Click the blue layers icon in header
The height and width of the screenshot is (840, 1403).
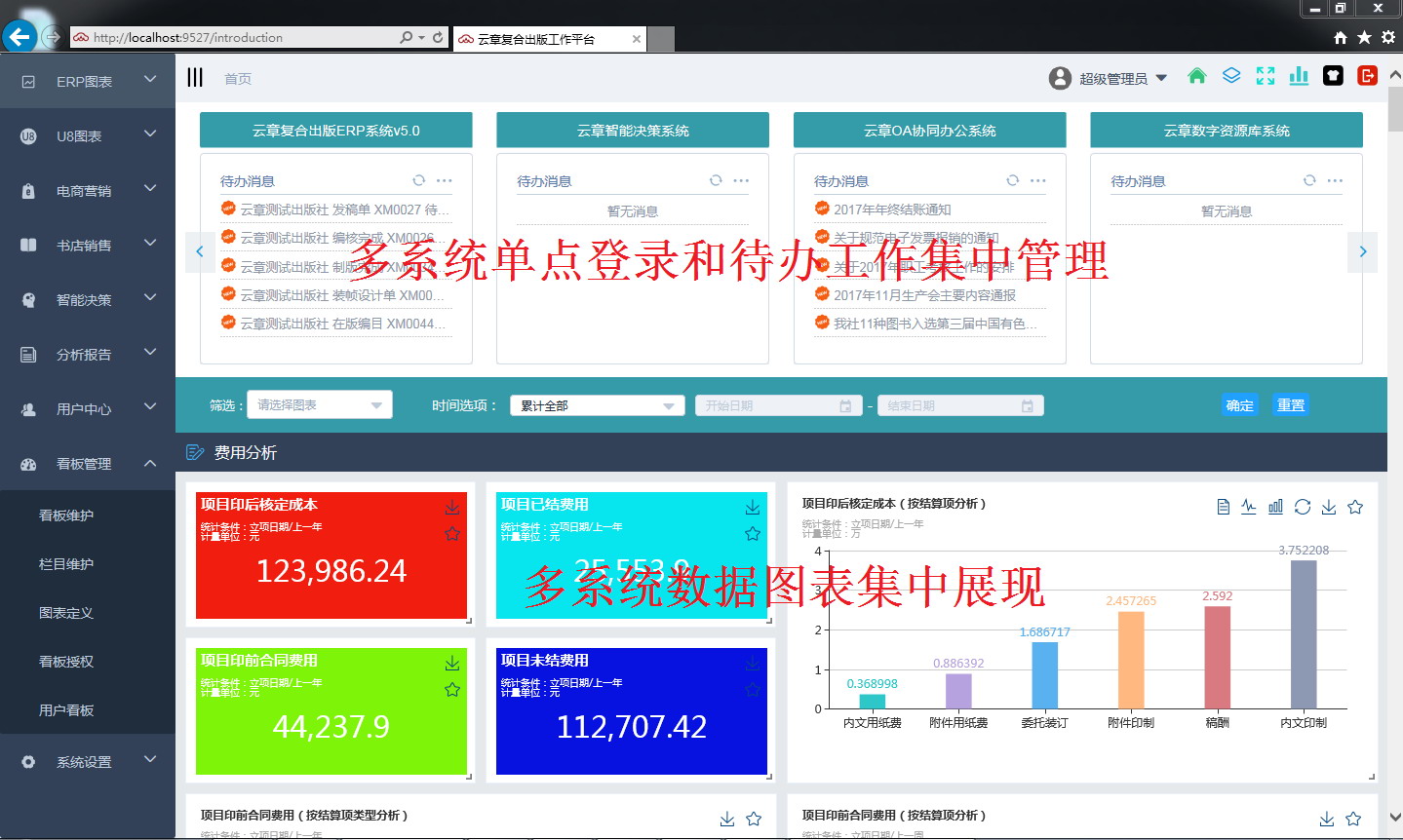[x=1231, y=77]
